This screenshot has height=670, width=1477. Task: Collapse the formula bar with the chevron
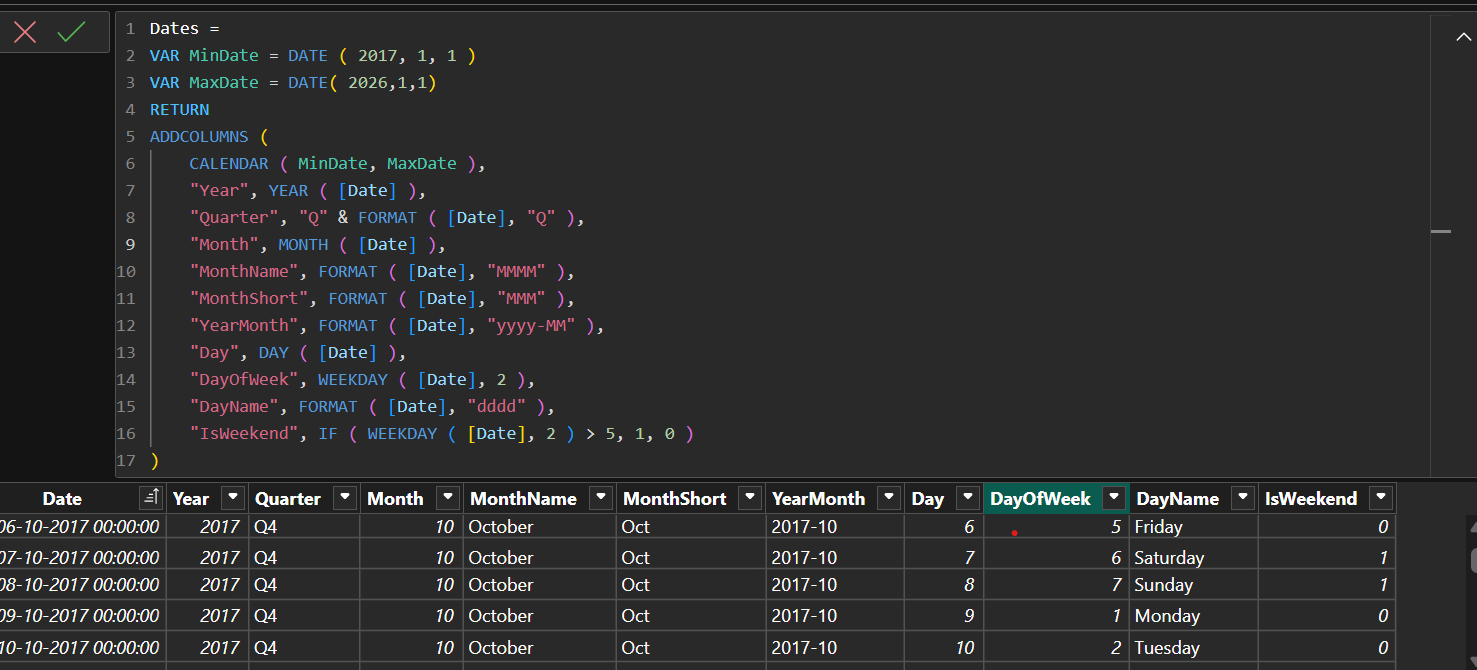[1463, 37]
